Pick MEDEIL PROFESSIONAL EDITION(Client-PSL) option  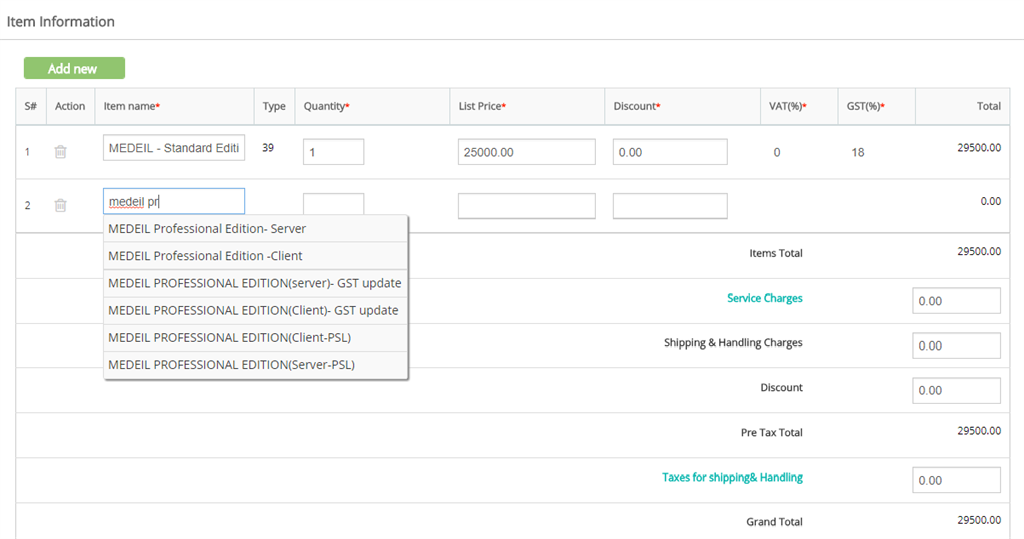255,338
